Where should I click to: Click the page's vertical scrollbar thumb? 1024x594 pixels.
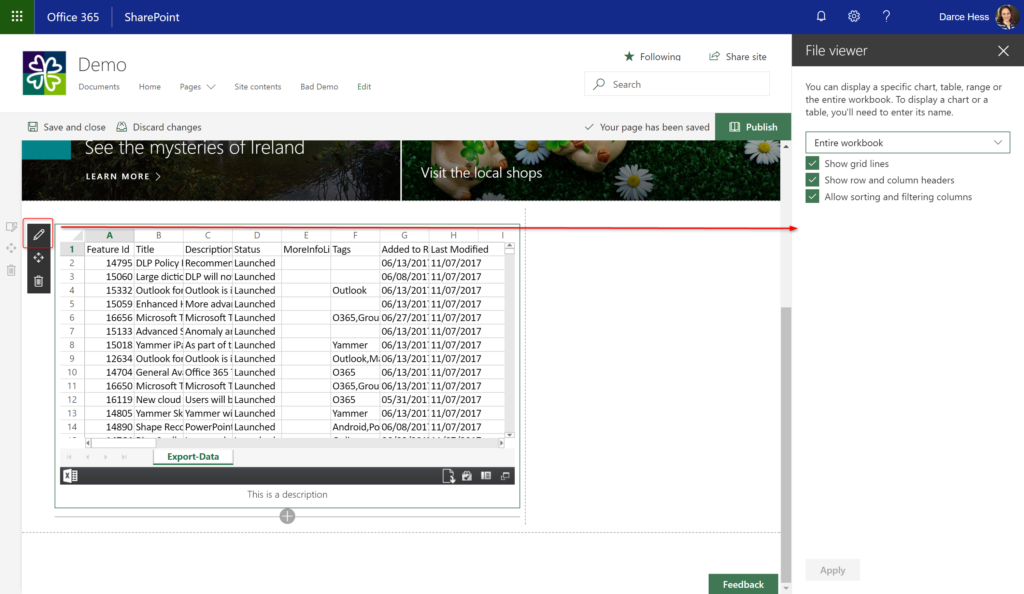tap(786, 444)
